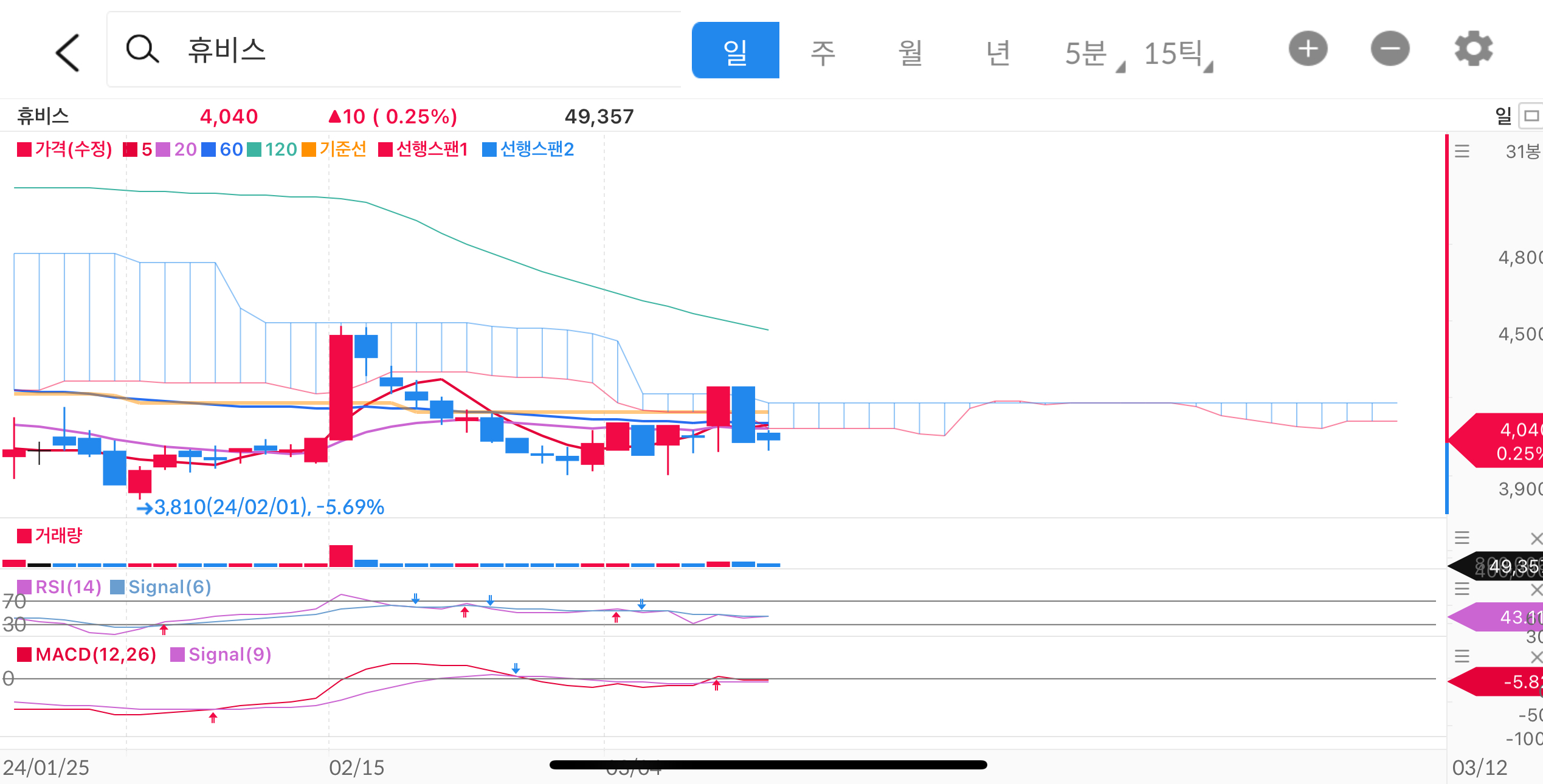
Task: Switch to the 월 monthly tab
Action: (910, 52)
